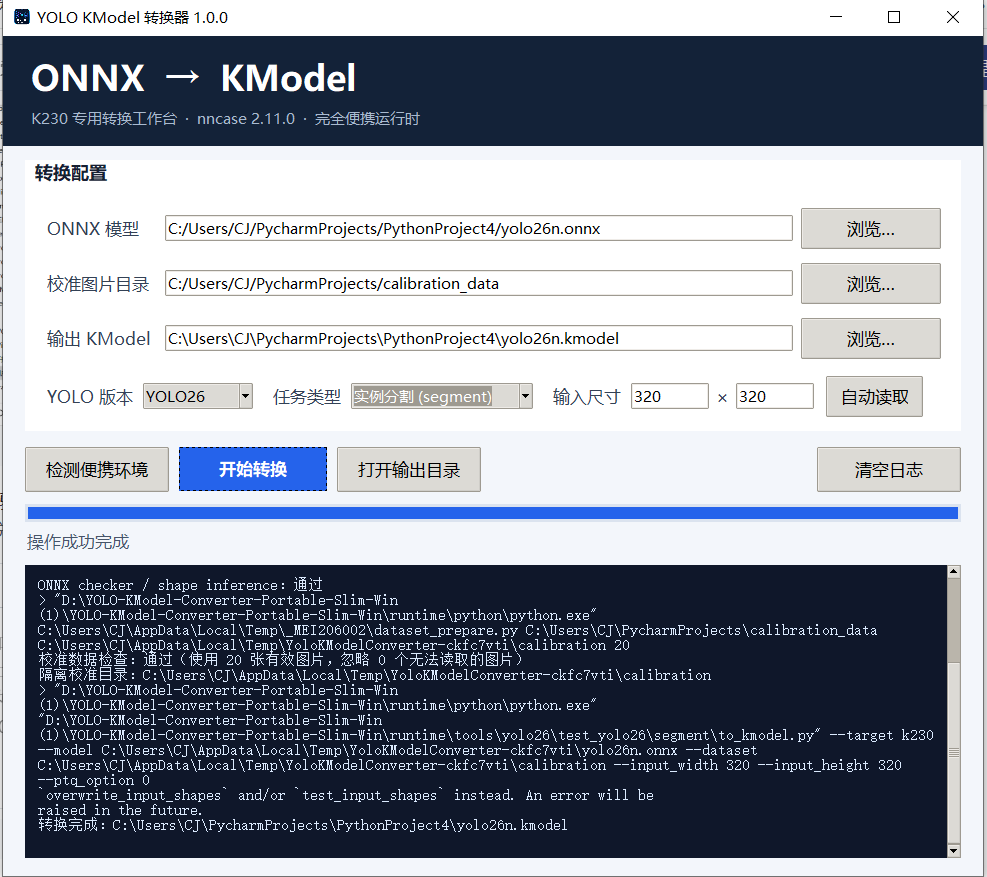Click the ONNX model path field
The width and height of the screenshot is (987, 877).
click(478, 229)
